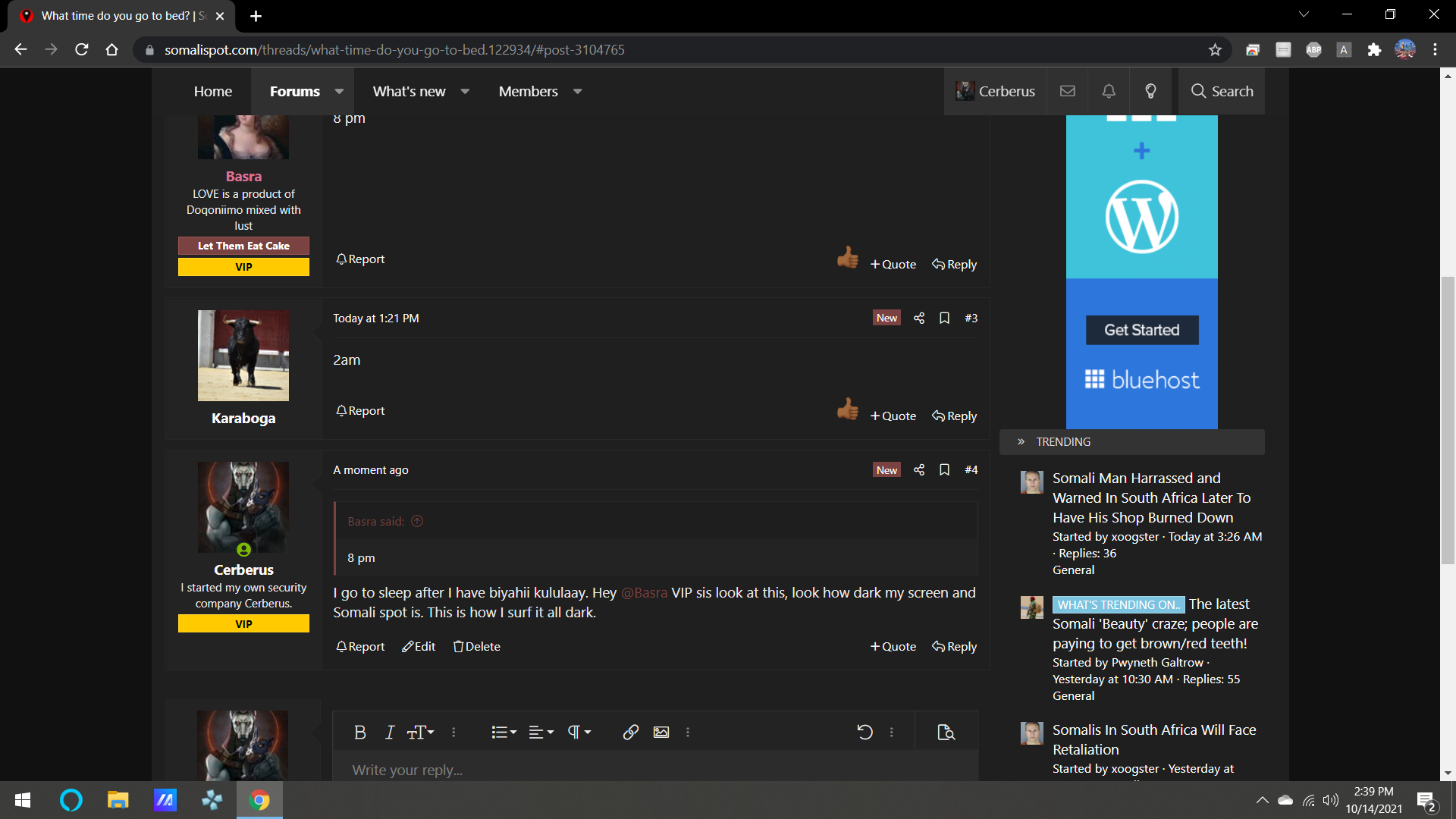Click the Get Started bluehost button

(x=1142, y=330)
